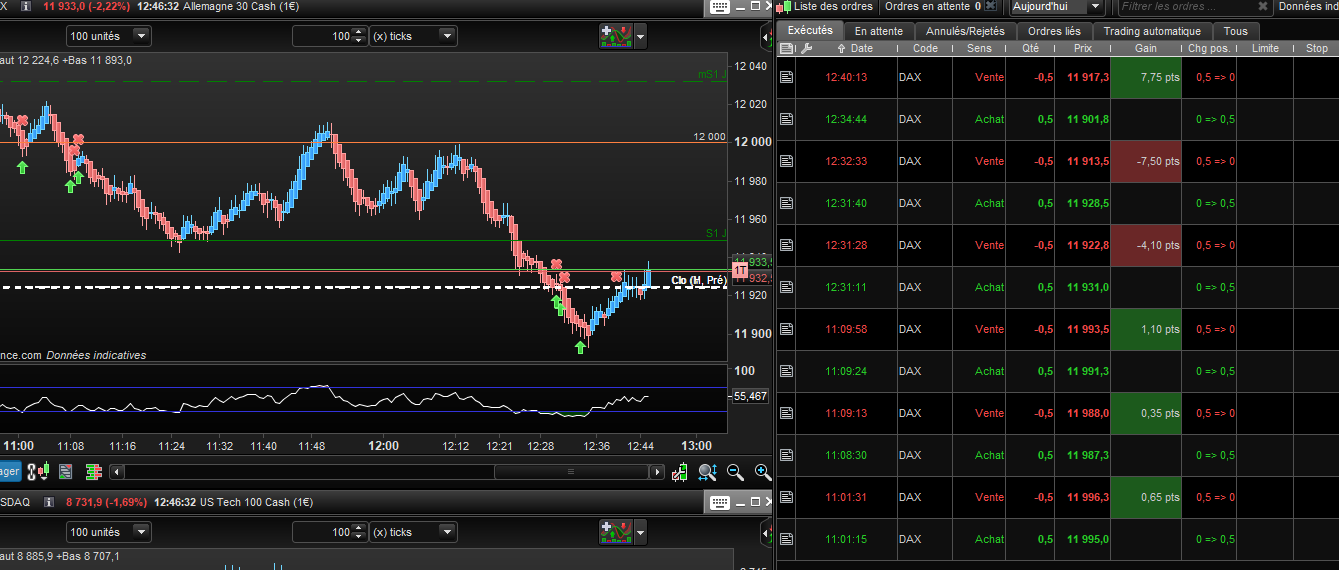Image resolution: width=1339 pixels, height=570 pixels.
Task: Open the detail icon of the 12:32:33 order
Action: click(x=787, y=161)
